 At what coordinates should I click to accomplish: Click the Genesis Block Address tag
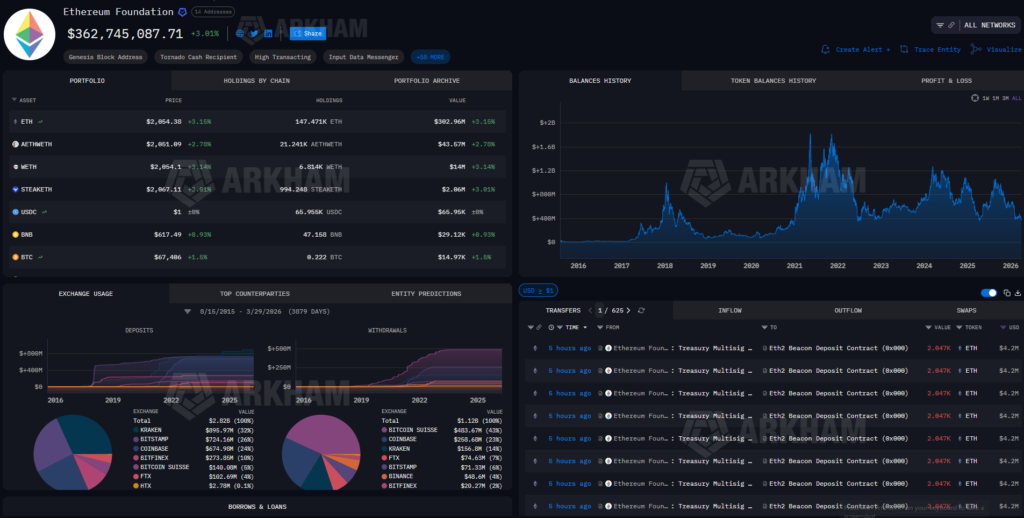[x=105, y=57]
